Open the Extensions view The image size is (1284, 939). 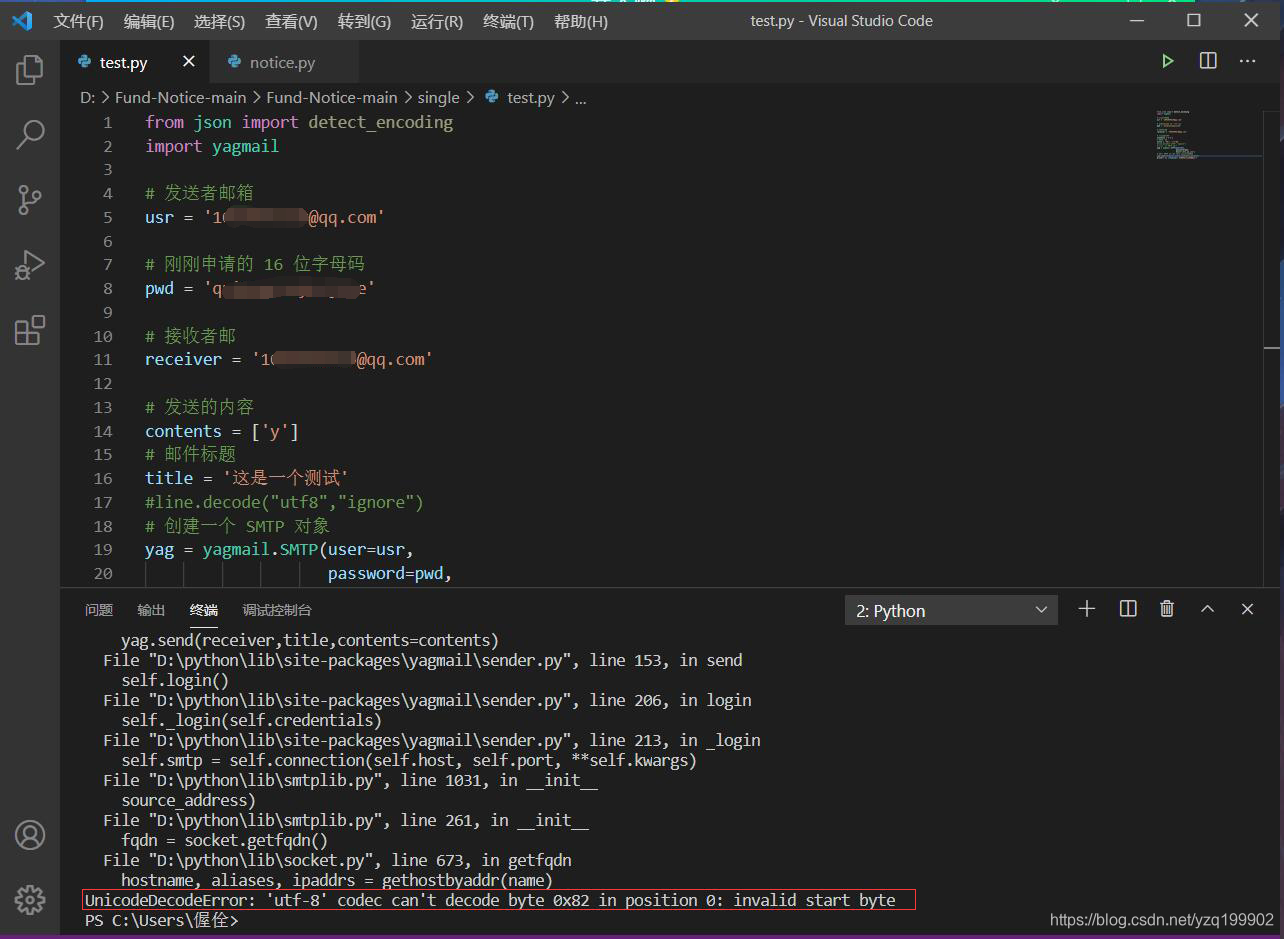pyautogui.click(x=30, y=331)
